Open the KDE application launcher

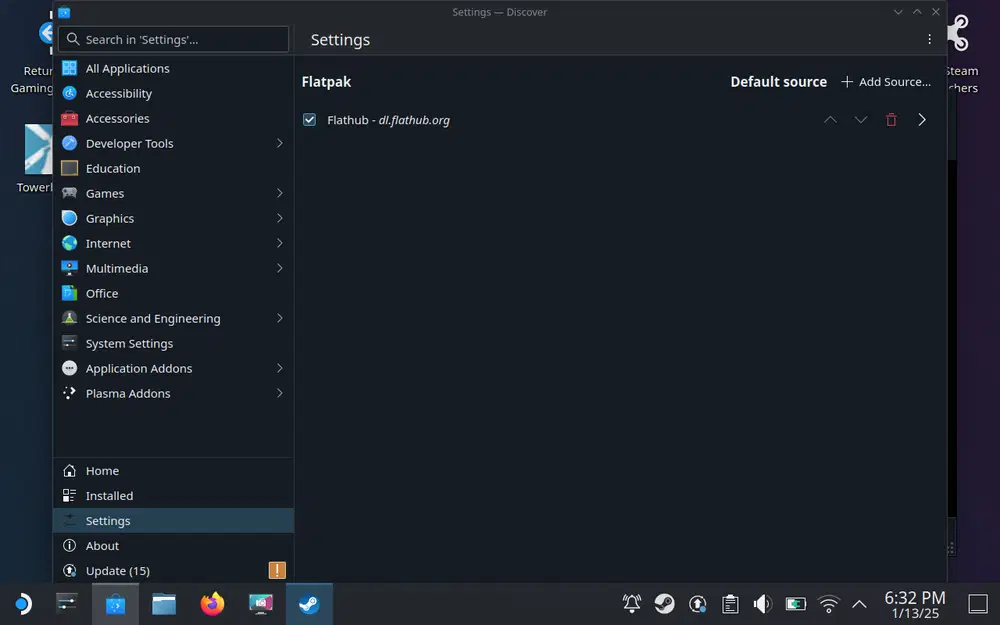[23, 603]
